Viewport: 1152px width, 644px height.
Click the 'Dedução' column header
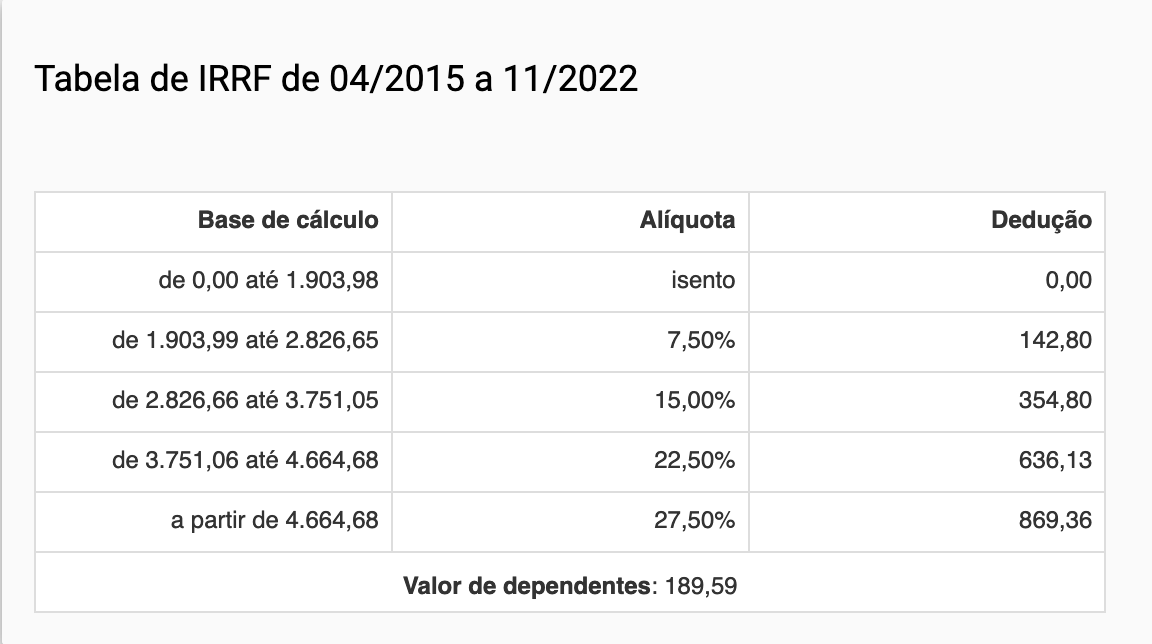click(x=1041, y=220)
